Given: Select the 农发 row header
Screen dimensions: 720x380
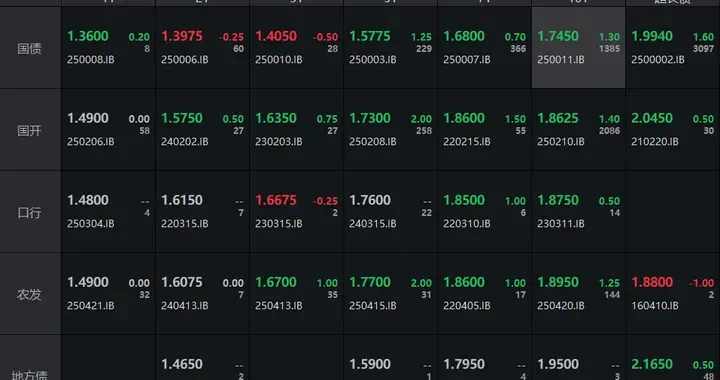Looking at the screenshot, I should (x=30, y=294).
